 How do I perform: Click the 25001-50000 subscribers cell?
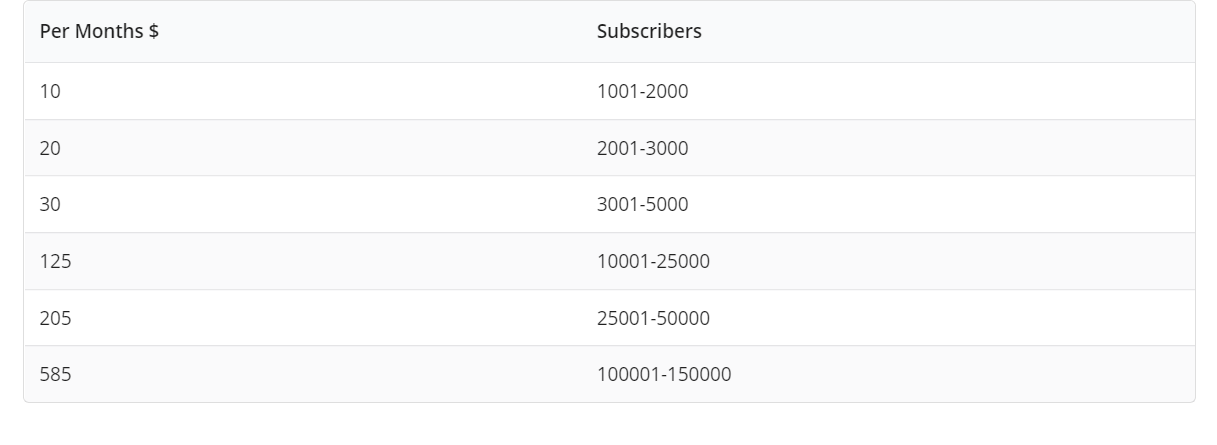pyautogui.click(x=653, y=318)
